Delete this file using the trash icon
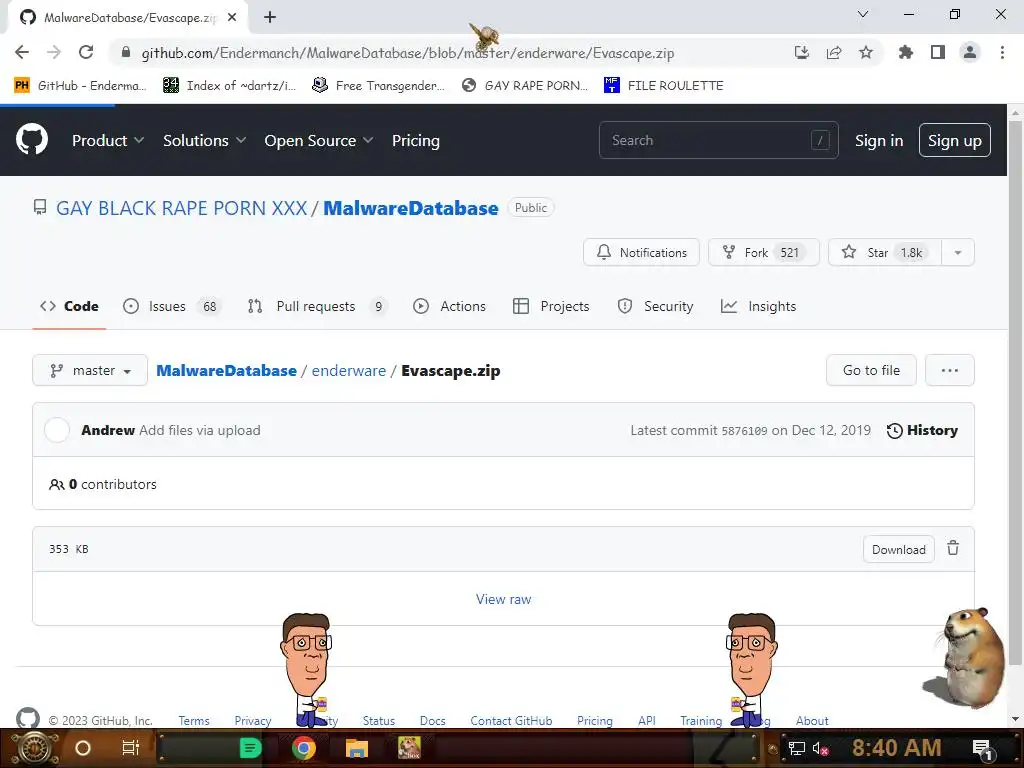The image size is (1024, 768). 953,549
